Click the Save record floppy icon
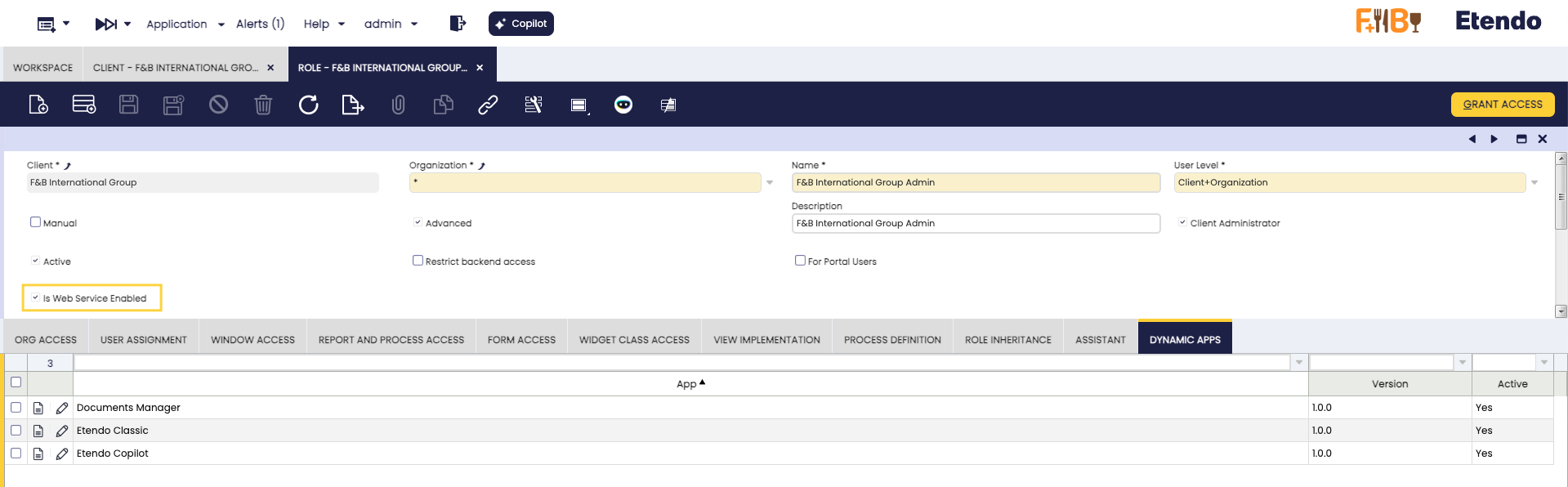This screenshot has height=487, width=1568. click(x=129, y=105)
